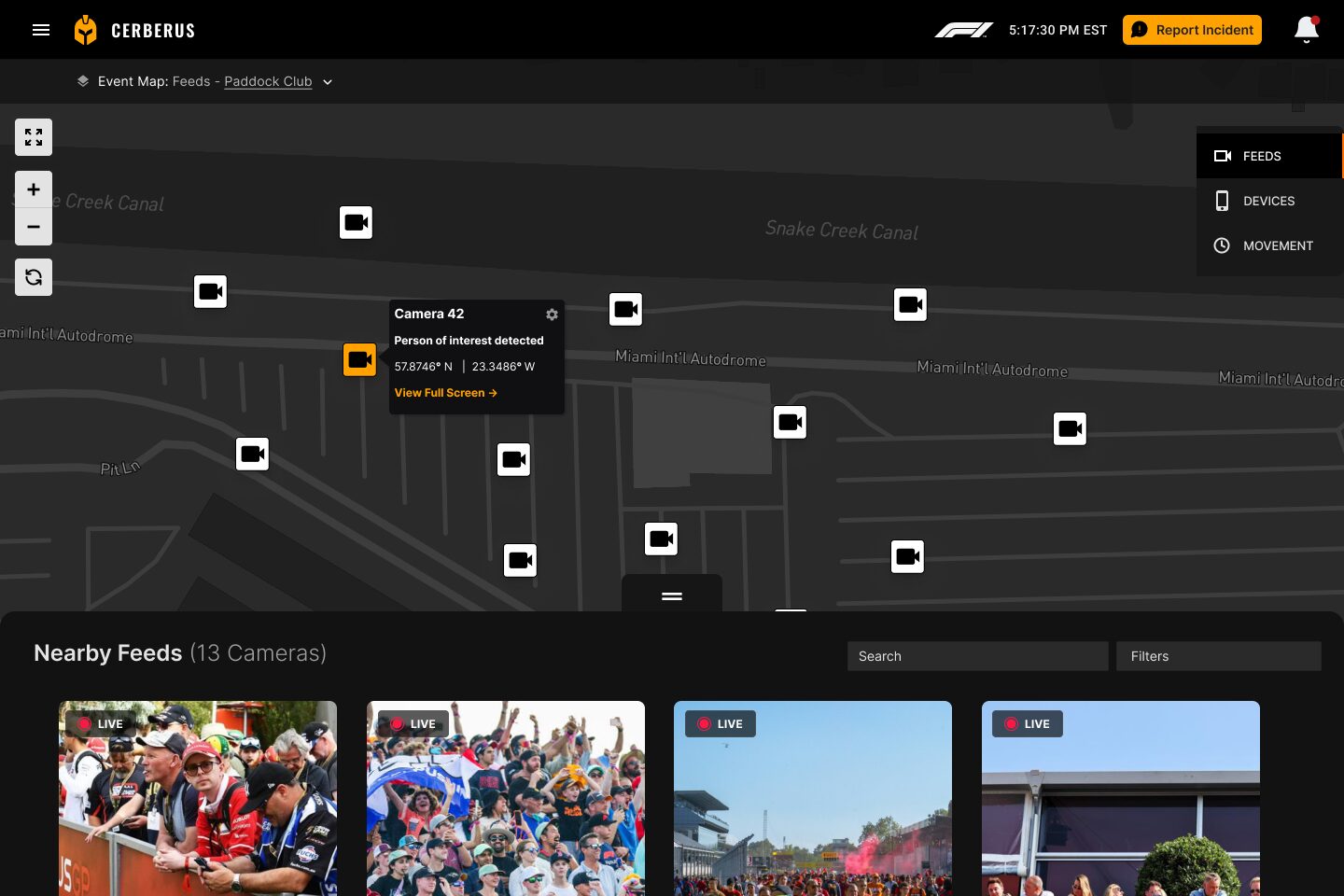Collapse the Nearby Feeds drawer handle

click(x=672, y=595)
